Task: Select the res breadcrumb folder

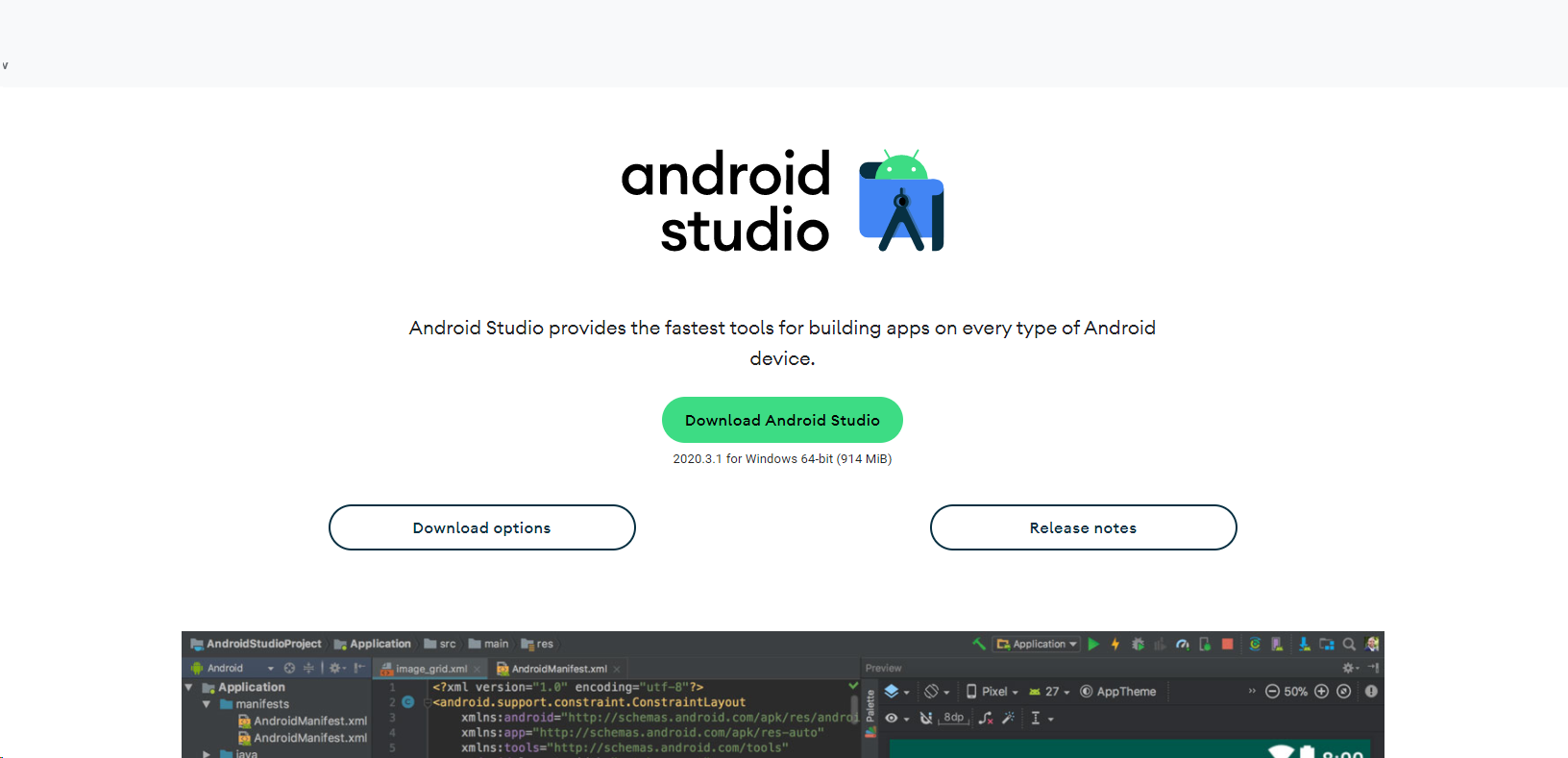Action: tap(537, 644)
